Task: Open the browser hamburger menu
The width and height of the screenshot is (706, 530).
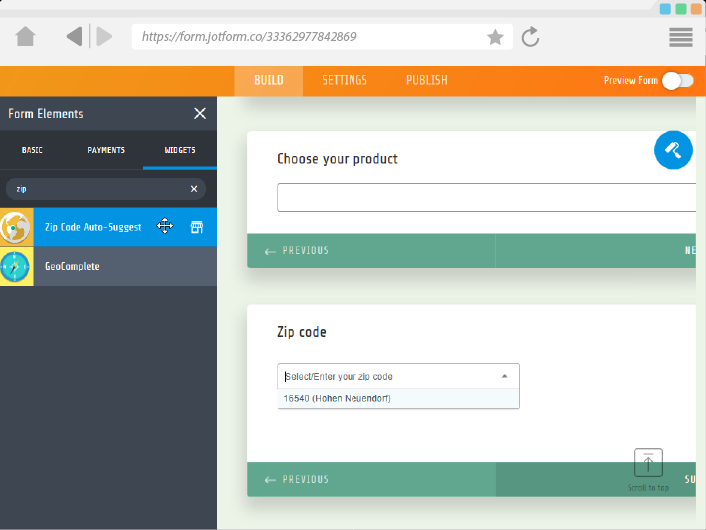Action: tap(681, 37)
